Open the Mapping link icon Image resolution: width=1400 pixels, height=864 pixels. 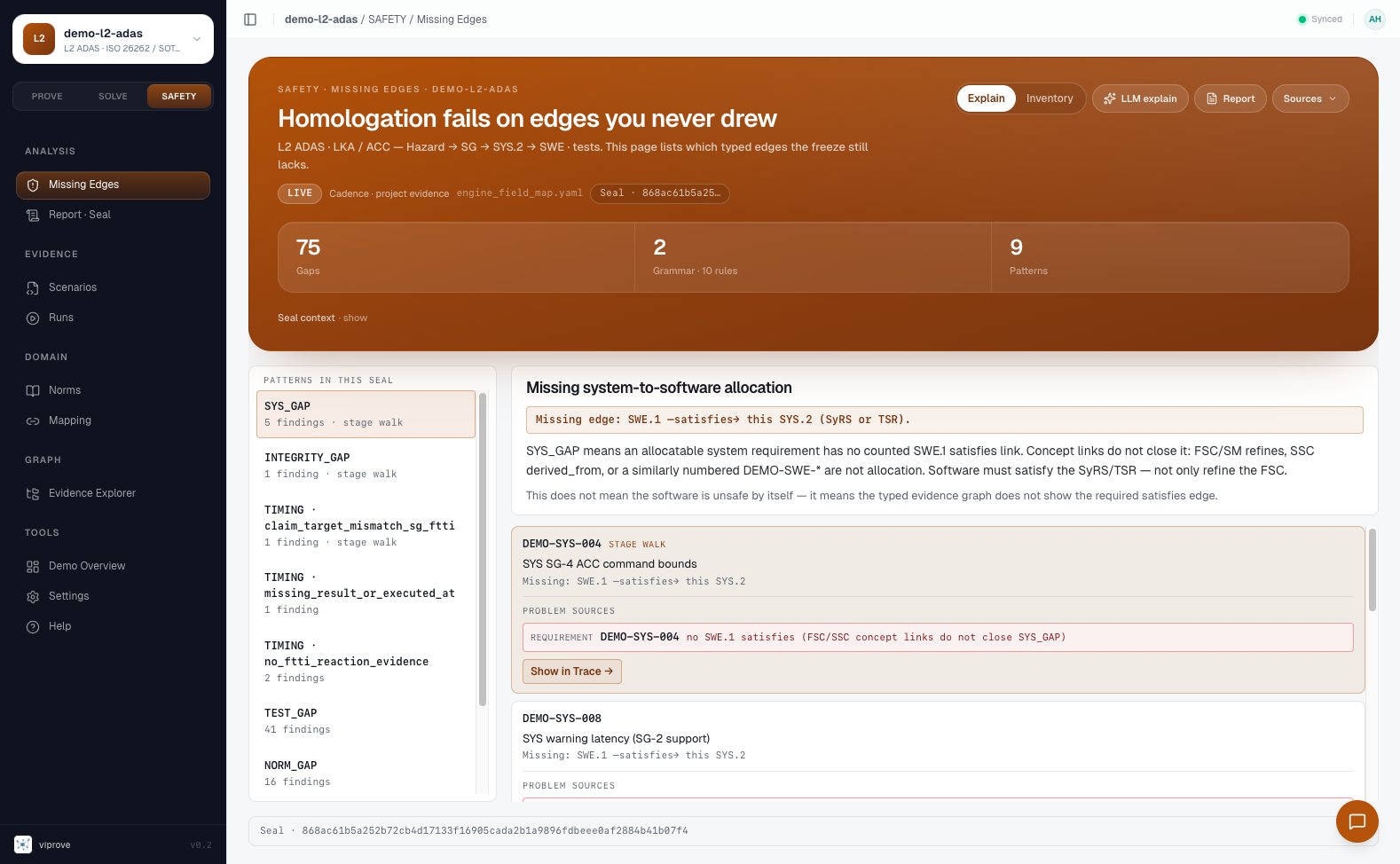[33, 420]
